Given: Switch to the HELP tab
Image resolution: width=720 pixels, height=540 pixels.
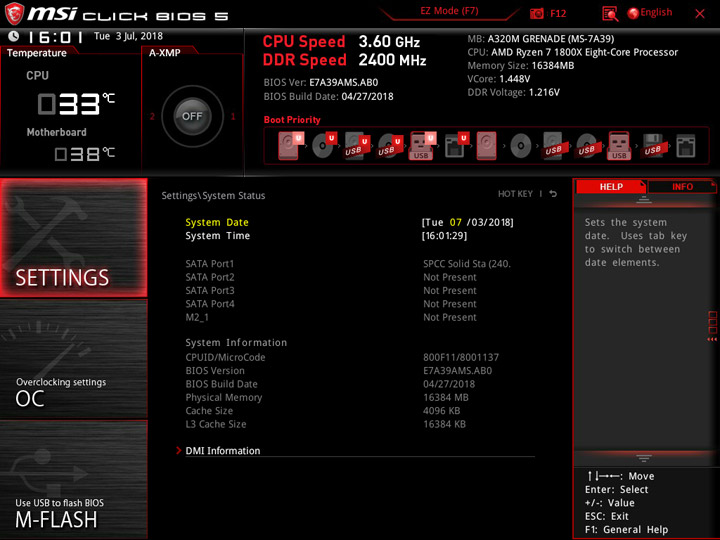Looking at the screenshot, I should click(611, 186).
